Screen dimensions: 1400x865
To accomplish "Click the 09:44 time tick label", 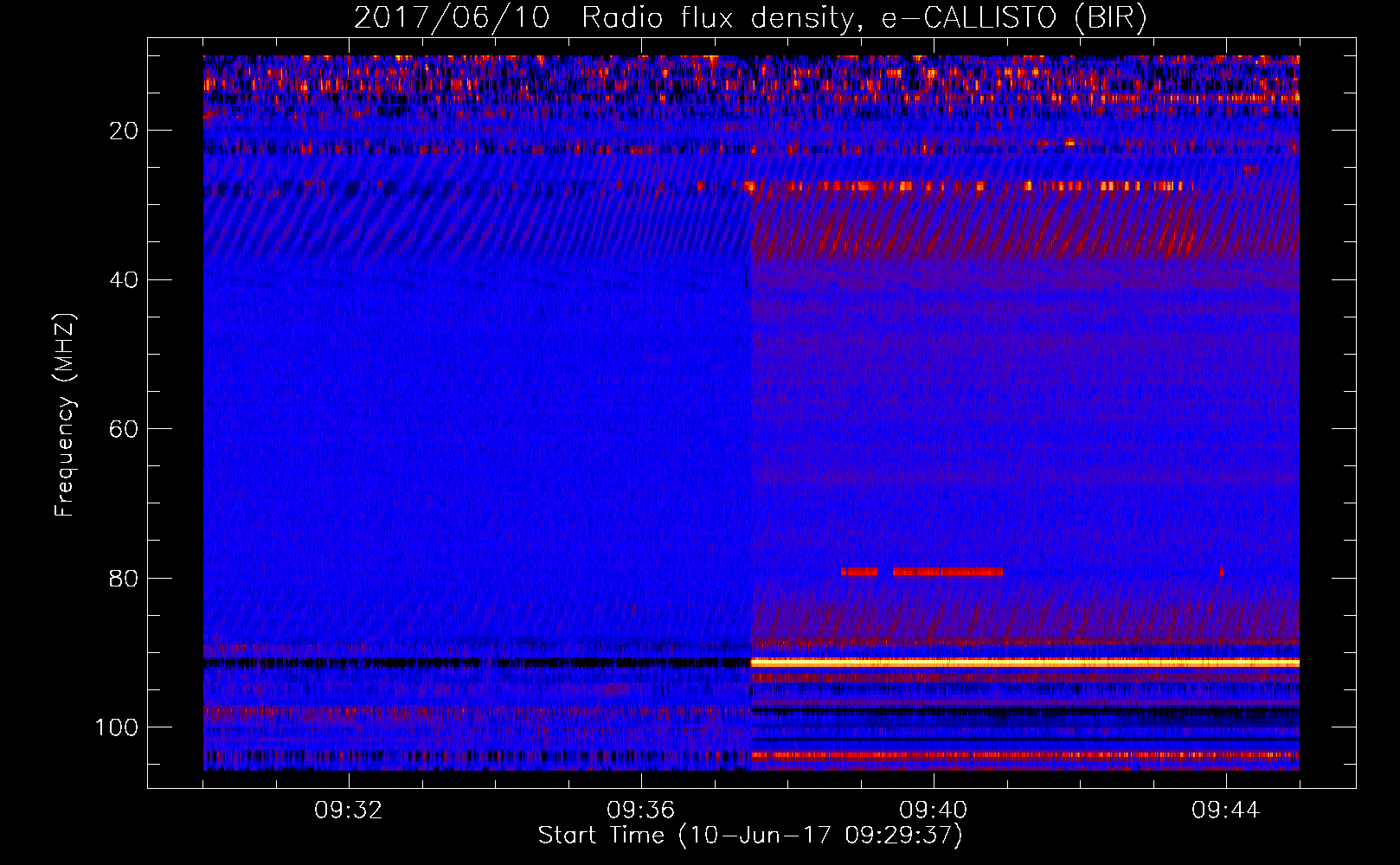I will pyautogui.click(x=1226, y=811).
